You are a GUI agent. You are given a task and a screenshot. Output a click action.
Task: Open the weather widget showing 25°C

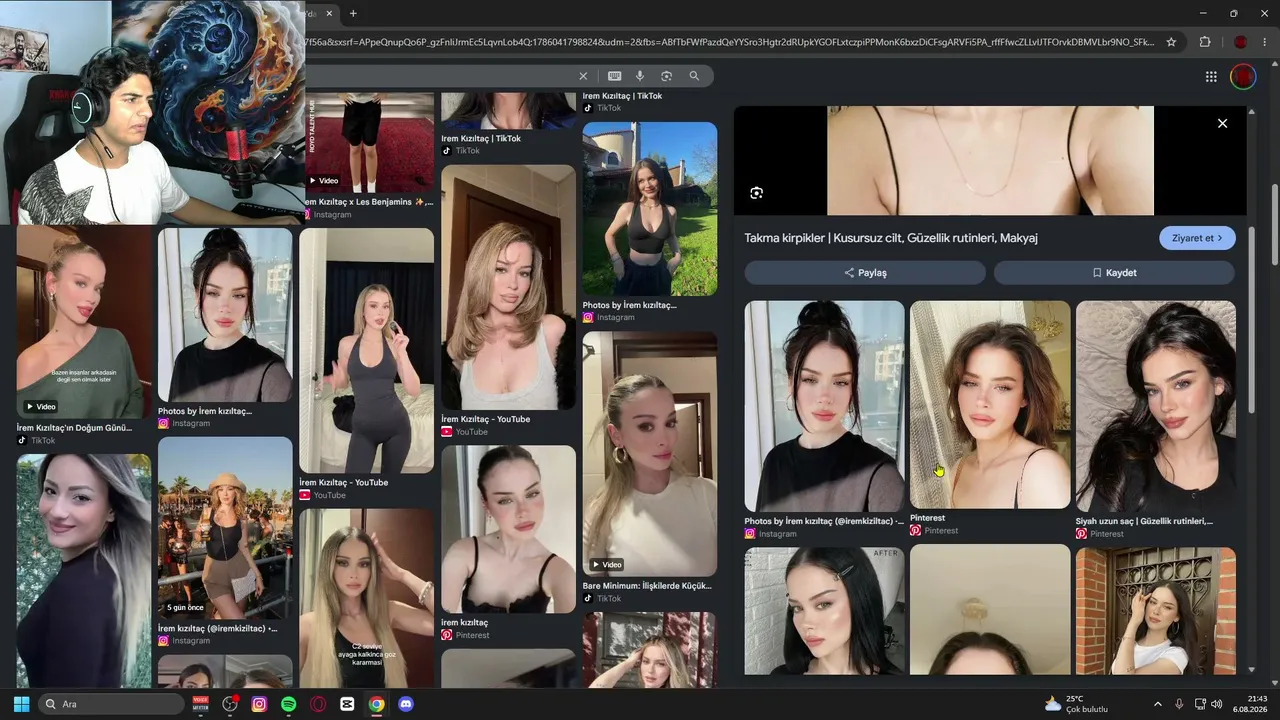1076,704
